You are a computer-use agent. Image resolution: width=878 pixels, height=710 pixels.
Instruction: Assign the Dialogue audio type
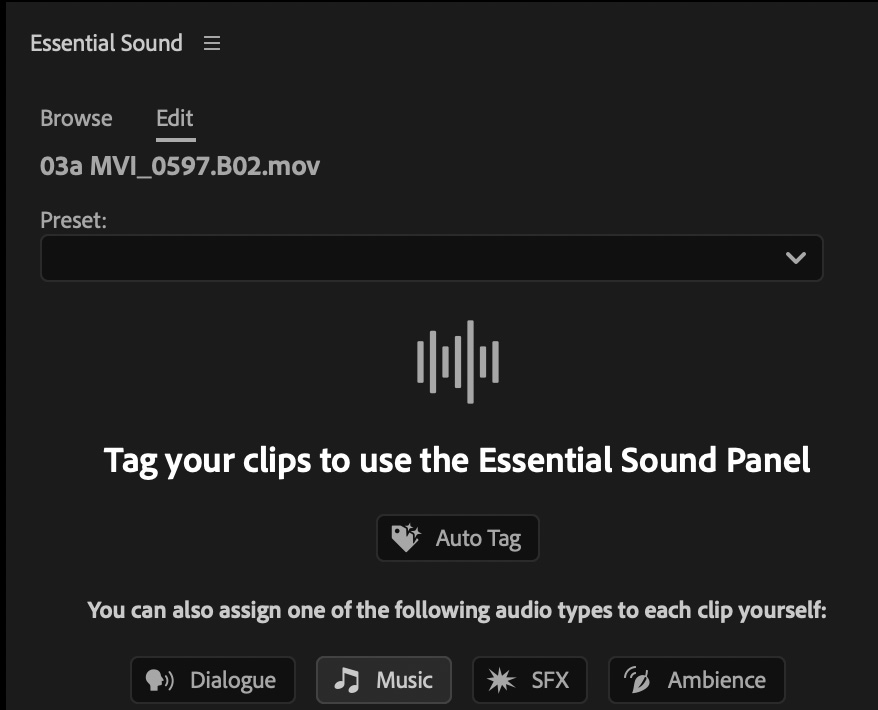tap(213, 681)
